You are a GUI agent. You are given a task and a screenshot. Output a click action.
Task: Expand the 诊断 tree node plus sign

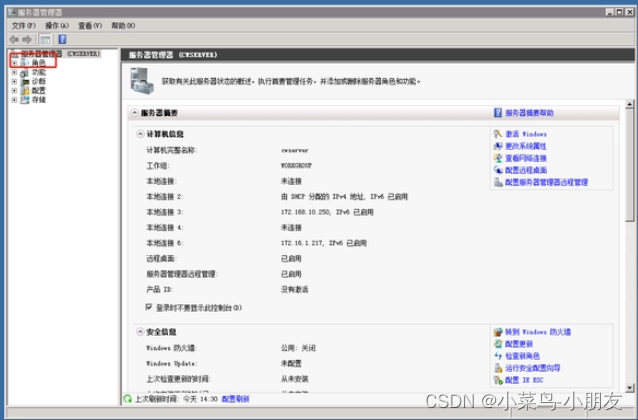[14, 81]
